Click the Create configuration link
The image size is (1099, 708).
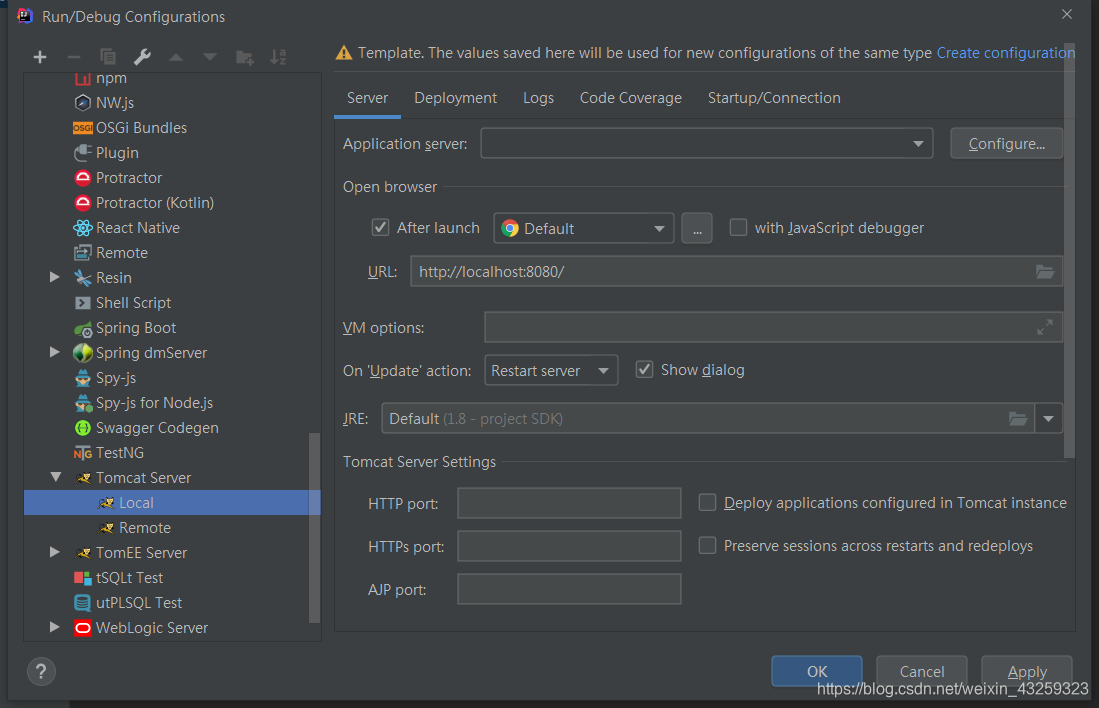[x=1005, y=53]
